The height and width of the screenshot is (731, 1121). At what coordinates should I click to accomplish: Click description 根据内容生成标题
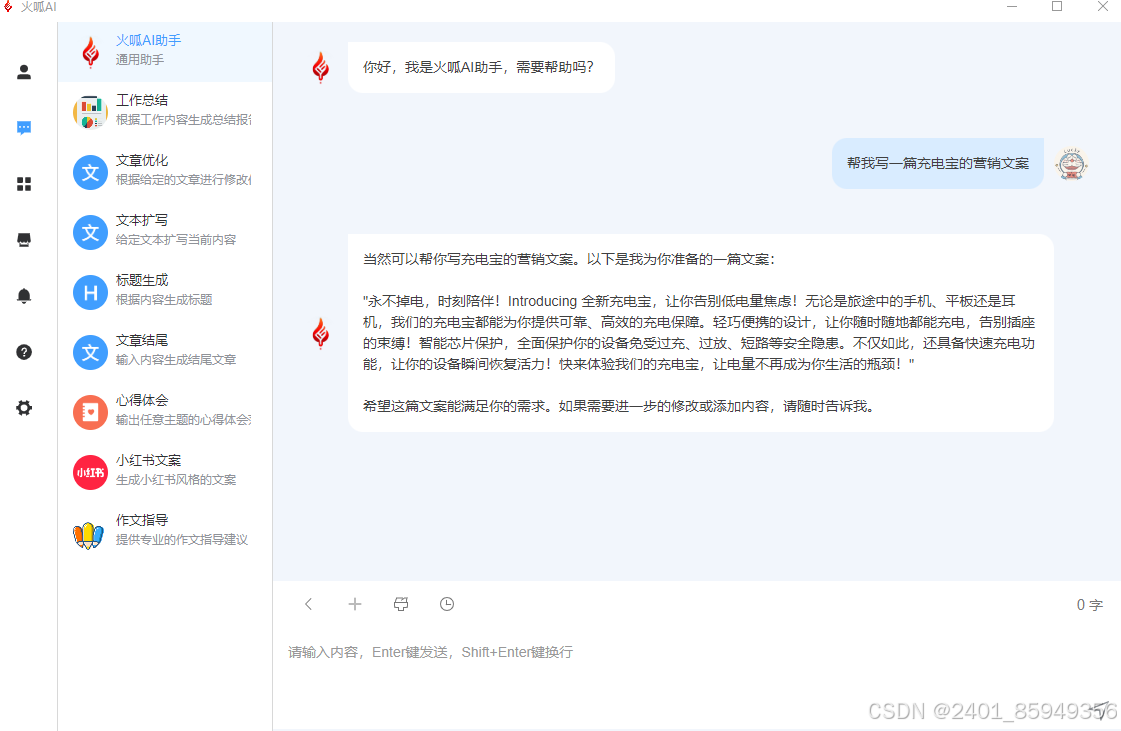[164, 300]
